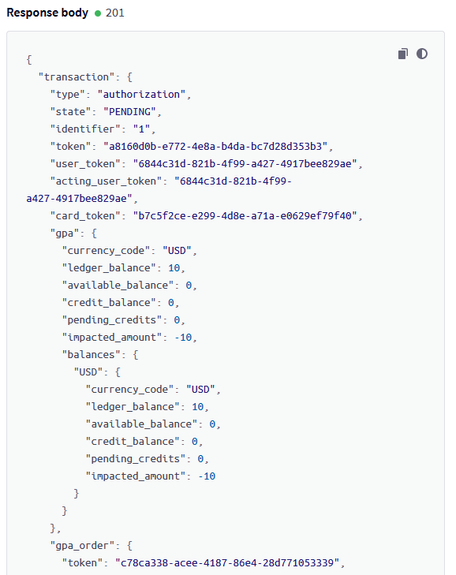Click gpa_order token value c78ca338
Viewport: 456px width, 575px height.
[x=227, y=563]
